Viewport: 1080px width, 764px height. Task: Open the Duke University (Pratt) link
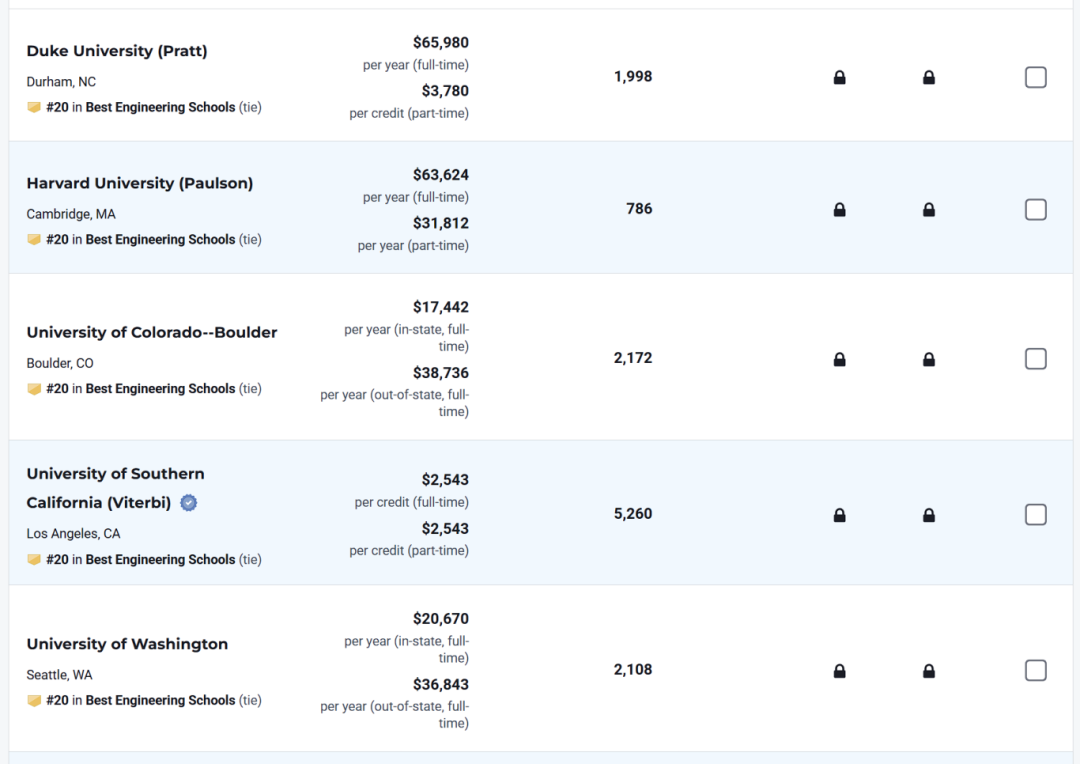(117, 51)
